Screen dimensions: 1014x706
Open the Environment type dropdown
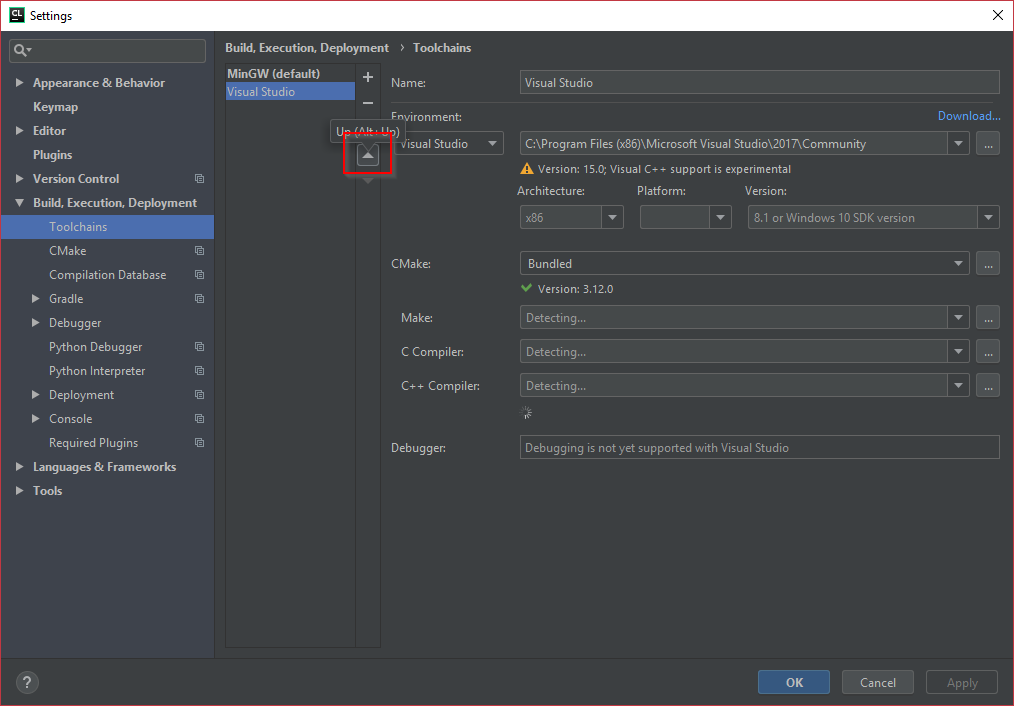pyautogui.click(x=492, y=144)
